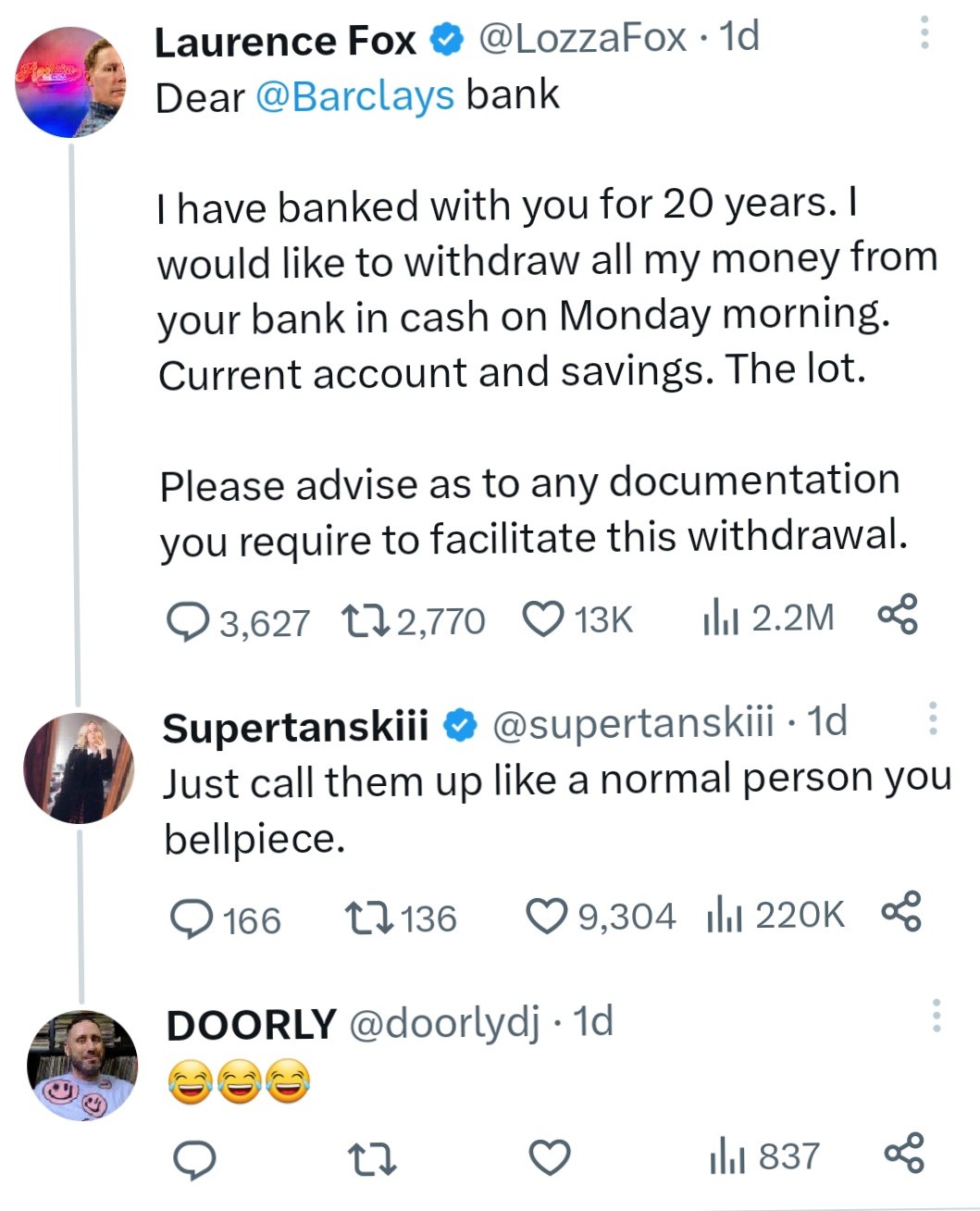Open more options menu on DOORLY's reply
The height and width of the screenshot is (1211, 980).
(938, 1018)
